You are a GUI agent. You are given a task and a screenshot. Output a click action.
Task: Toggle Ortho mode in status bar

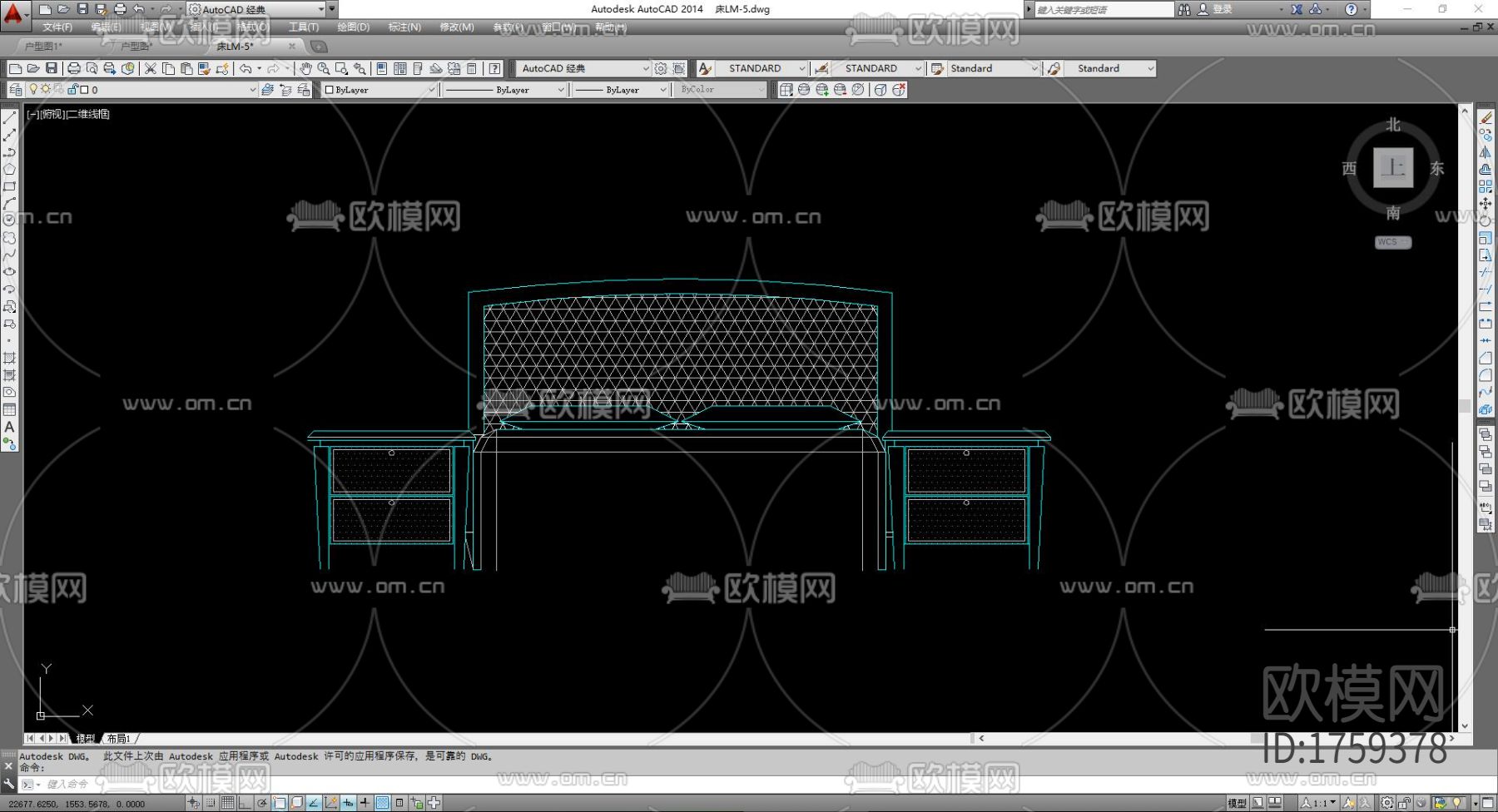pos(245,803)
